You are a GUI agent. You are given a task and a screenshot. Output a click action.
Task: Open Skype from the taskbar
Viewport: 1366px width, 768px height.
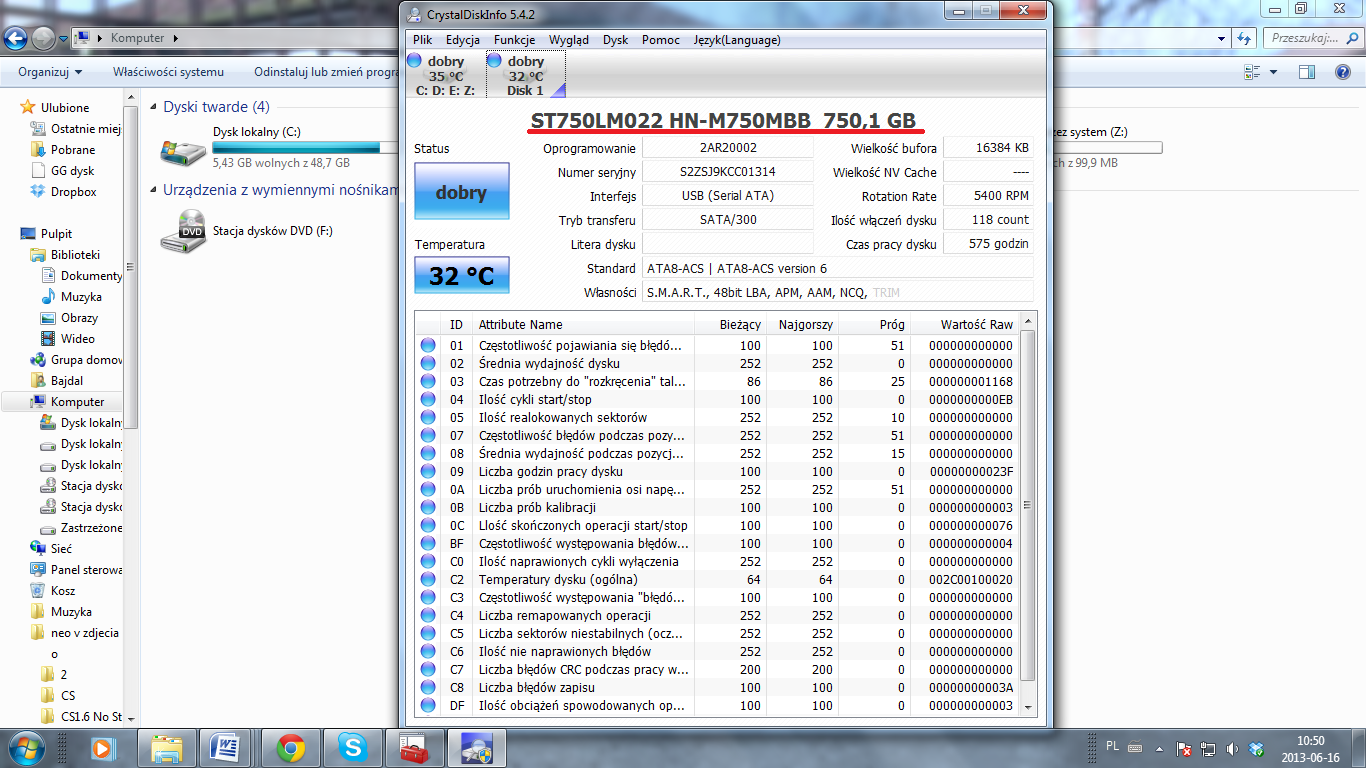(352, 748)
